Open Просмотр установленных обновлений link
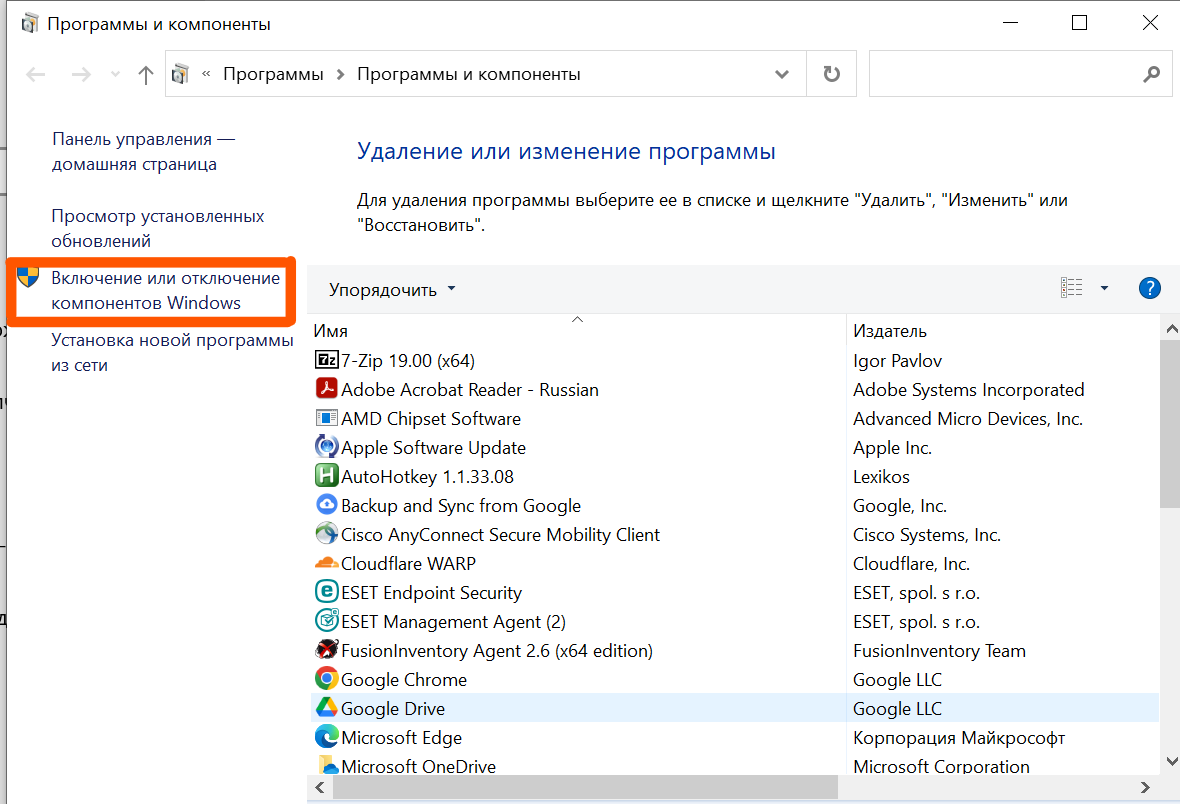This screenshot has height=804, width=1180. point(157,228)
